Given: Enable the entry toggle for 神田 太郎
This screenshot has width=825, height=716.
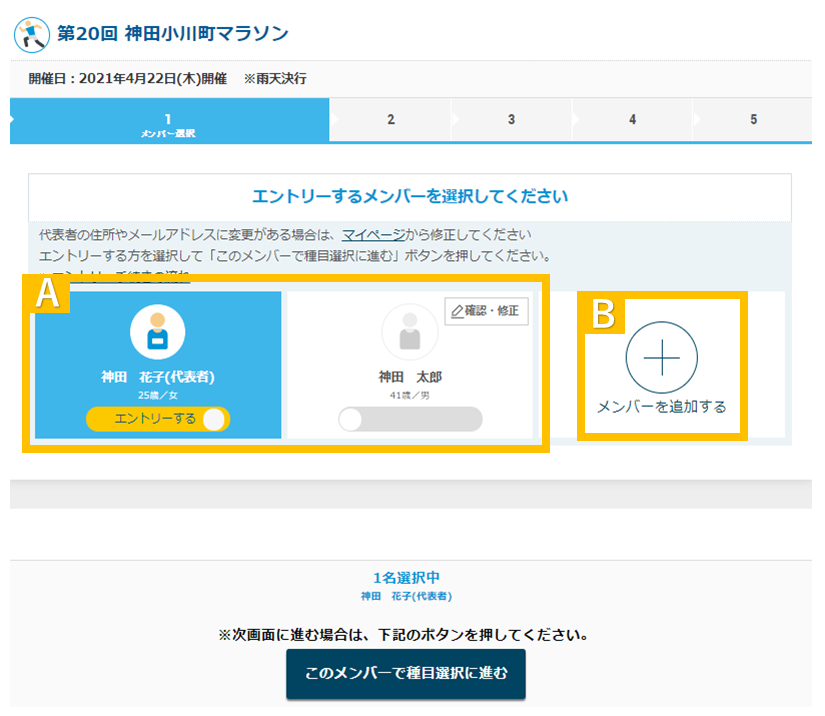Looking at the screenshot, I should pos(410,419).
